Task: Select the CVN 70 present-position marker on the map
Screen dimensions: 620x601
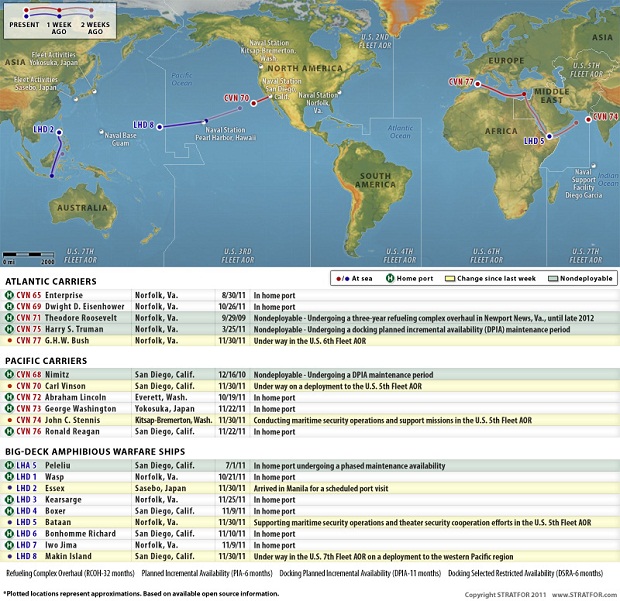Action: (x=254, y=103)
